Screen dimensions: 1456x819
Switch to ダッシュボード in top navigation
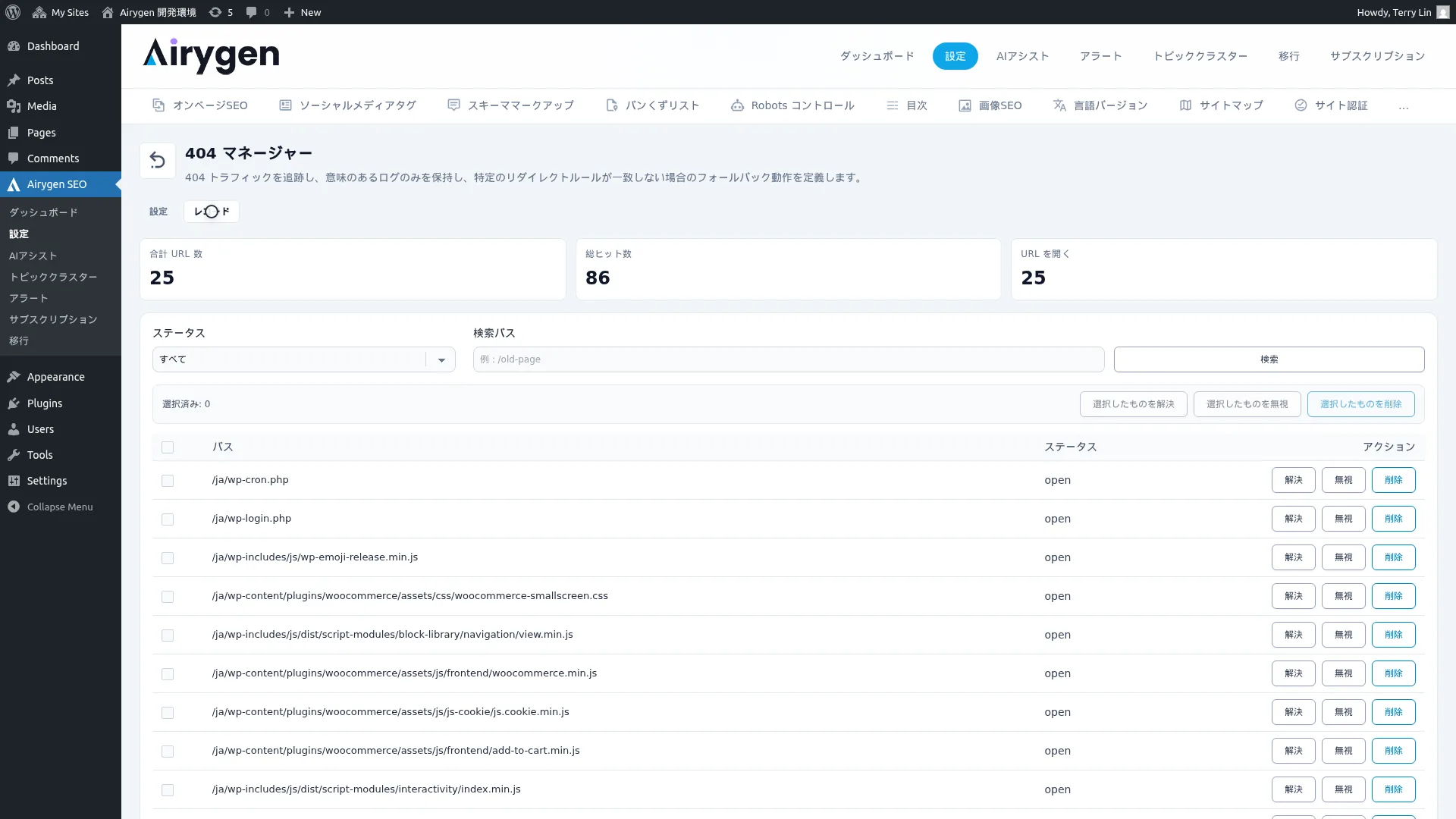pos(877,56)
